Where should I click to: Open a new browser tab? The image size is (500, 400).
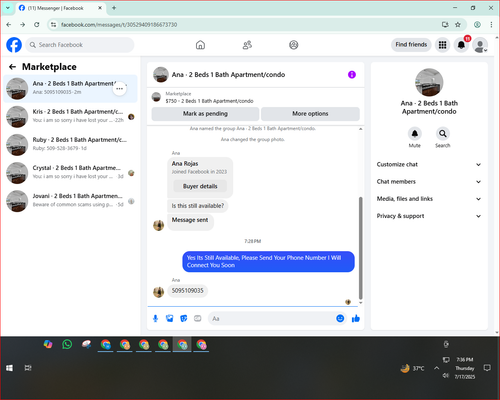[114, 8]
